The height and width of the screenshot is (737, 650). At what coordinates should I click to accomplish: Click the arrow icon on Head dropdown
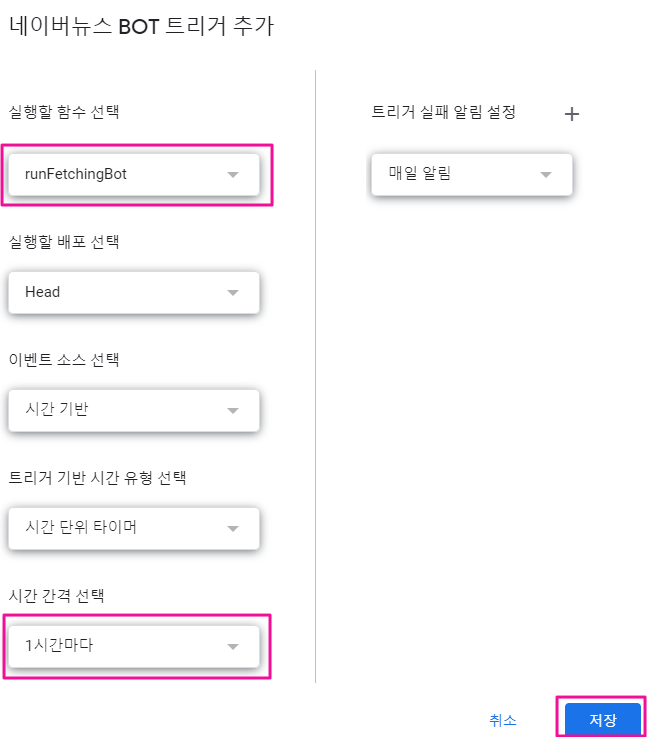pyautogui.click(x=233, y=293)
